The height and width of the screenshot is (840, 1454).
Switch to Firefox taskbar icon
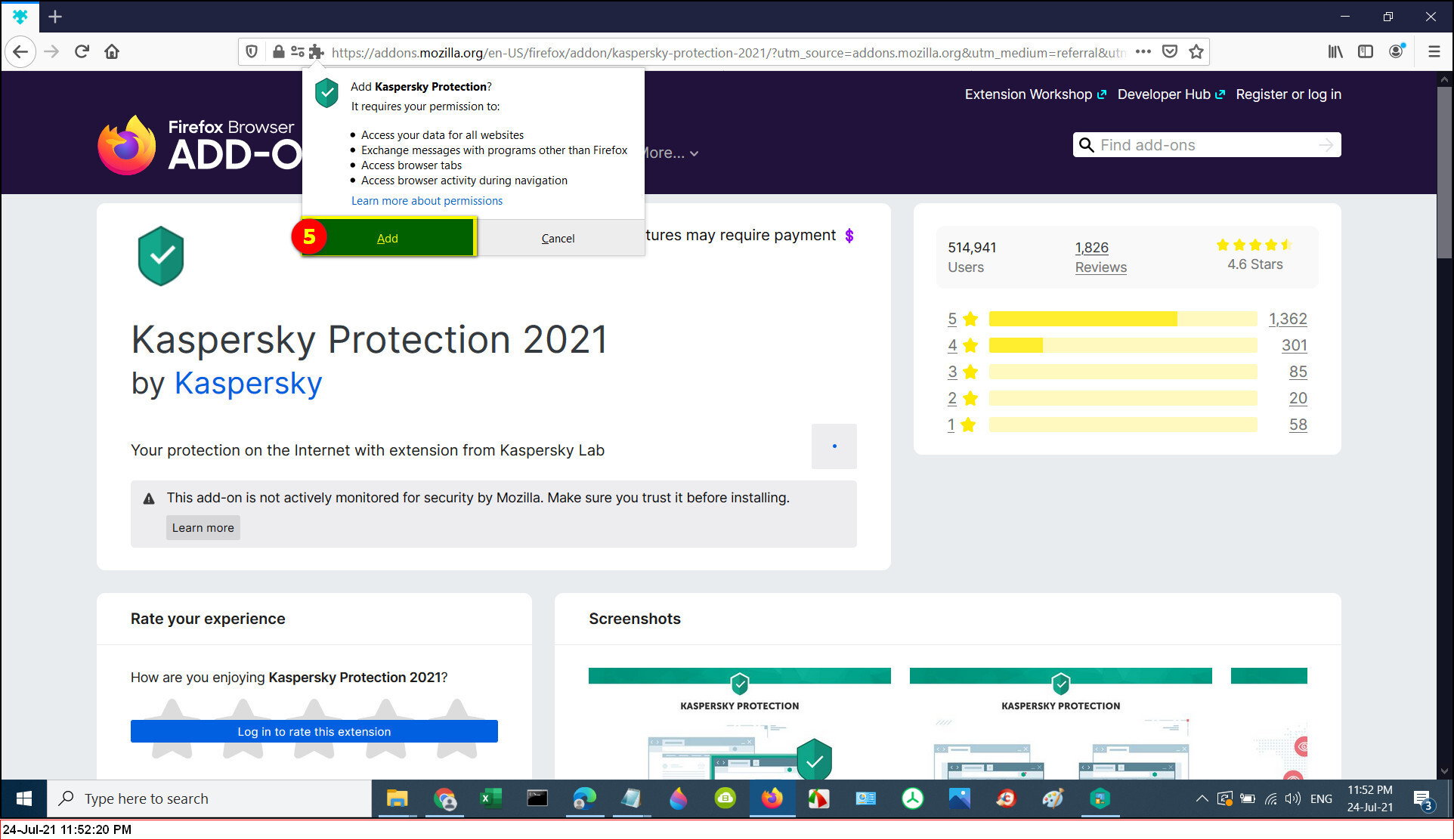pyautogui.click(x=772, y=798)
